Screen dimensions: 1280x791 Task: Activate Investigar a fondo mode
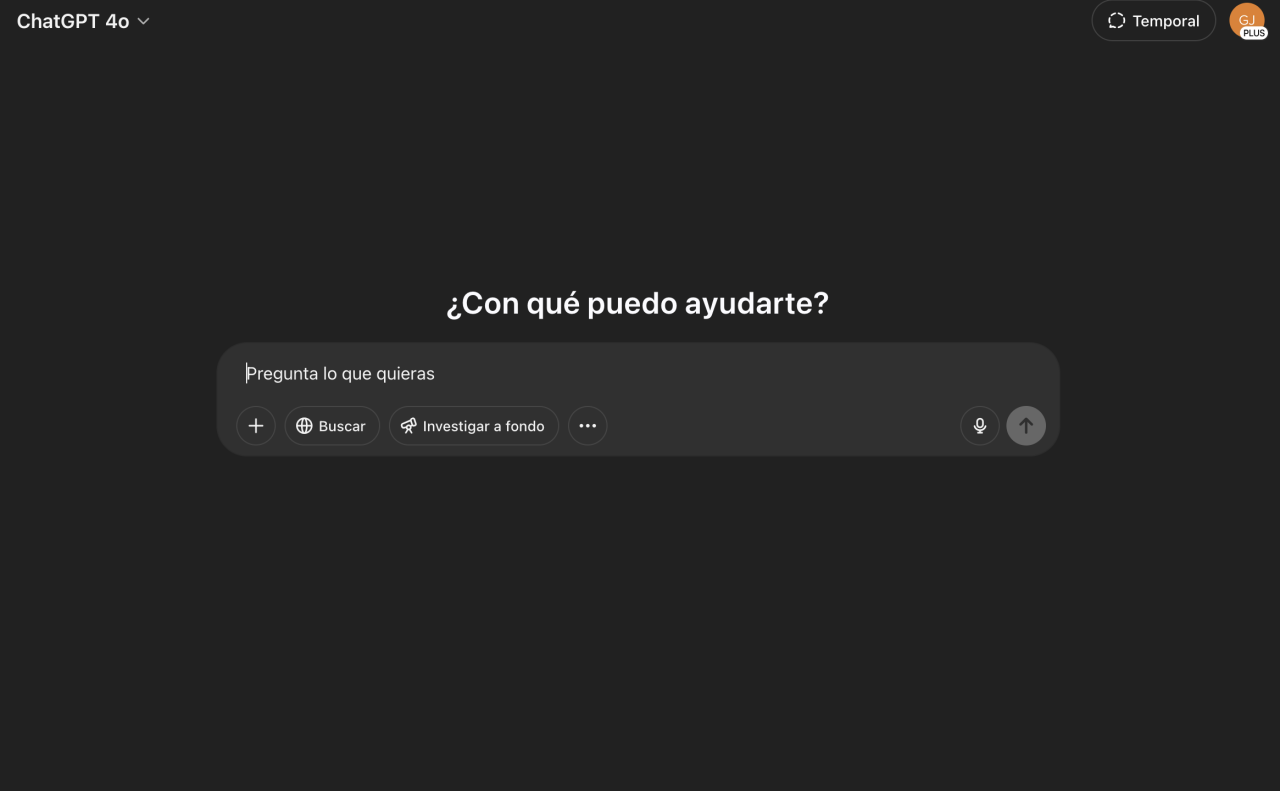point(473,426)
